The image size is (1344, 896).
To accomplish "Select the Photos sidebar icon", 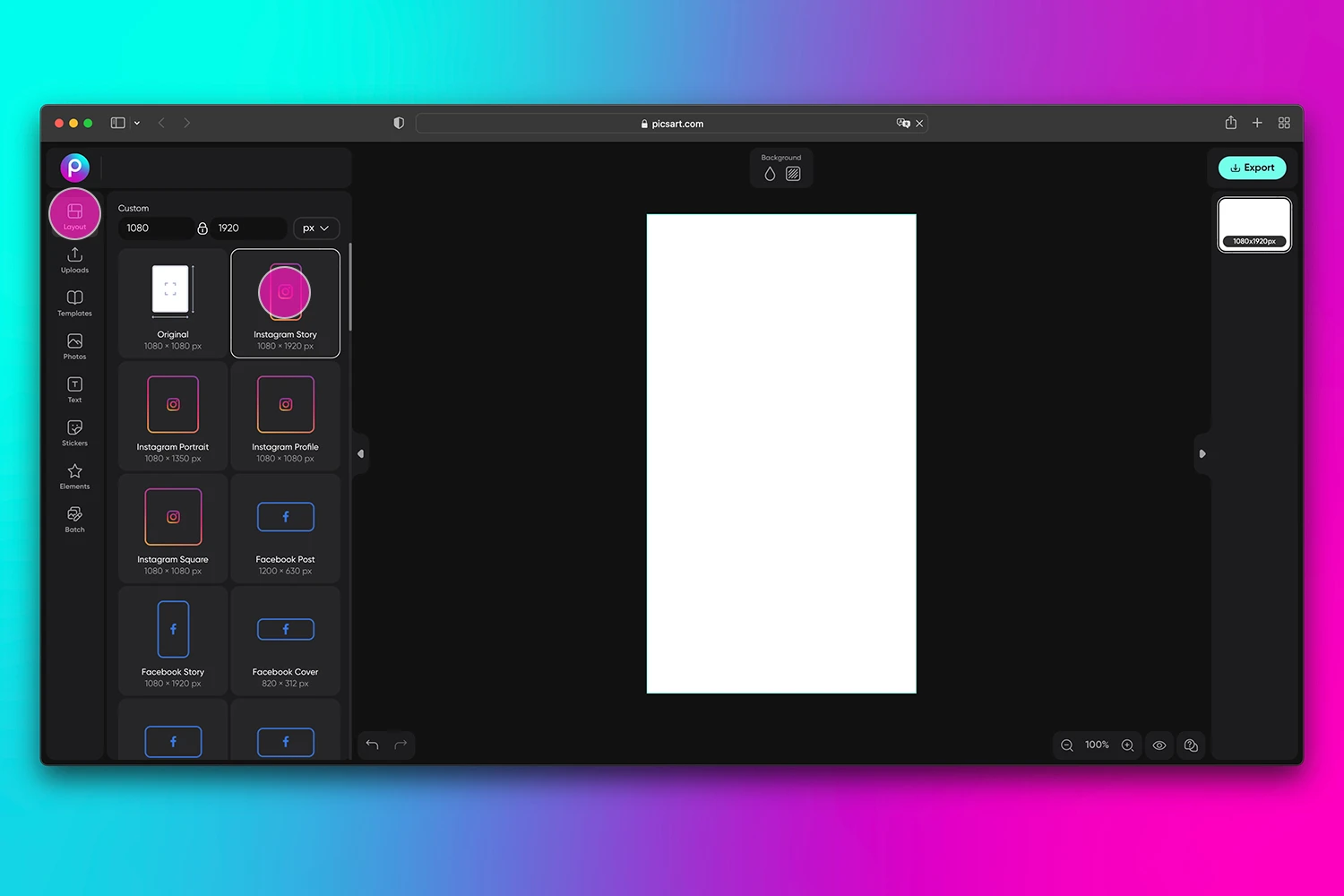I will [74, 345].
